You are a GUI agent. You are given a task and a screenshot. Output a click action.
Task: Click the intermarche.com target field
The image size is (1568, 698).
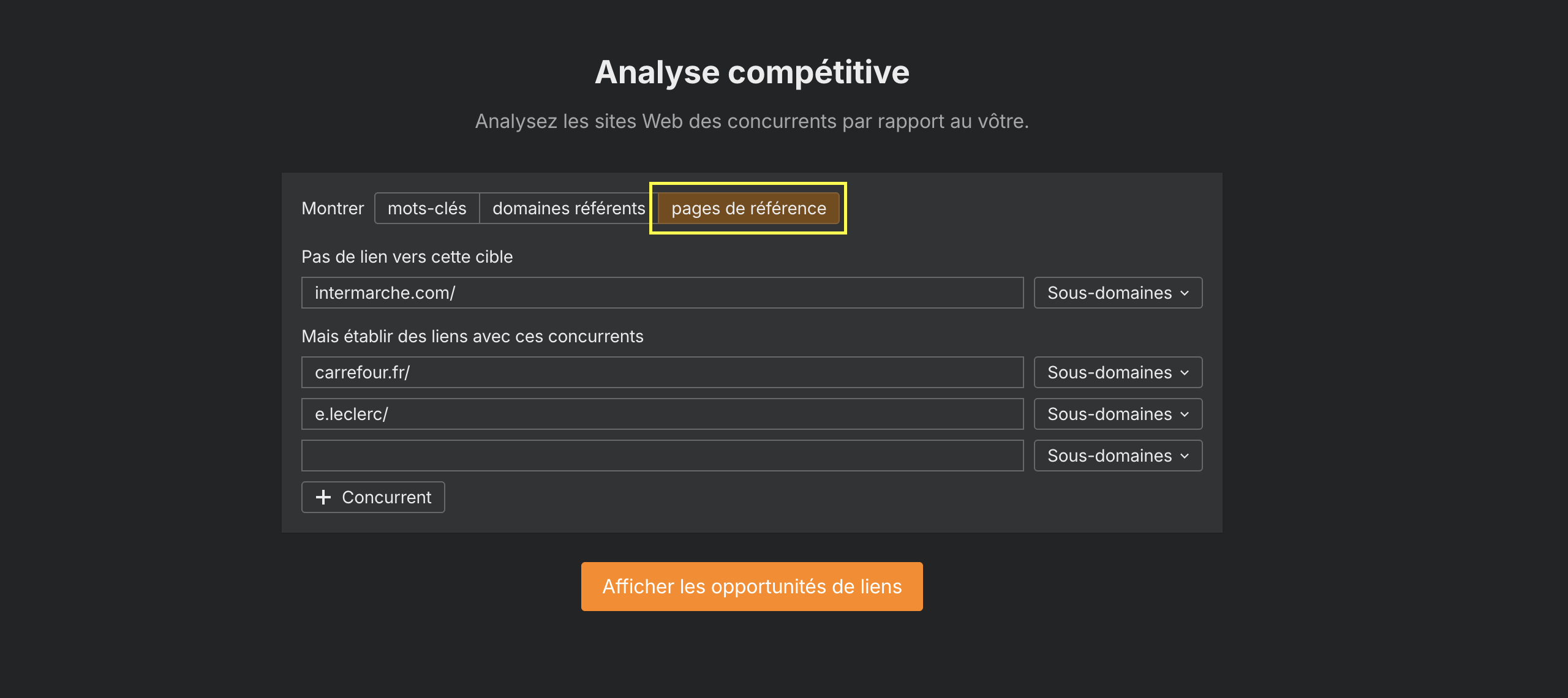(x=661, y=293)
